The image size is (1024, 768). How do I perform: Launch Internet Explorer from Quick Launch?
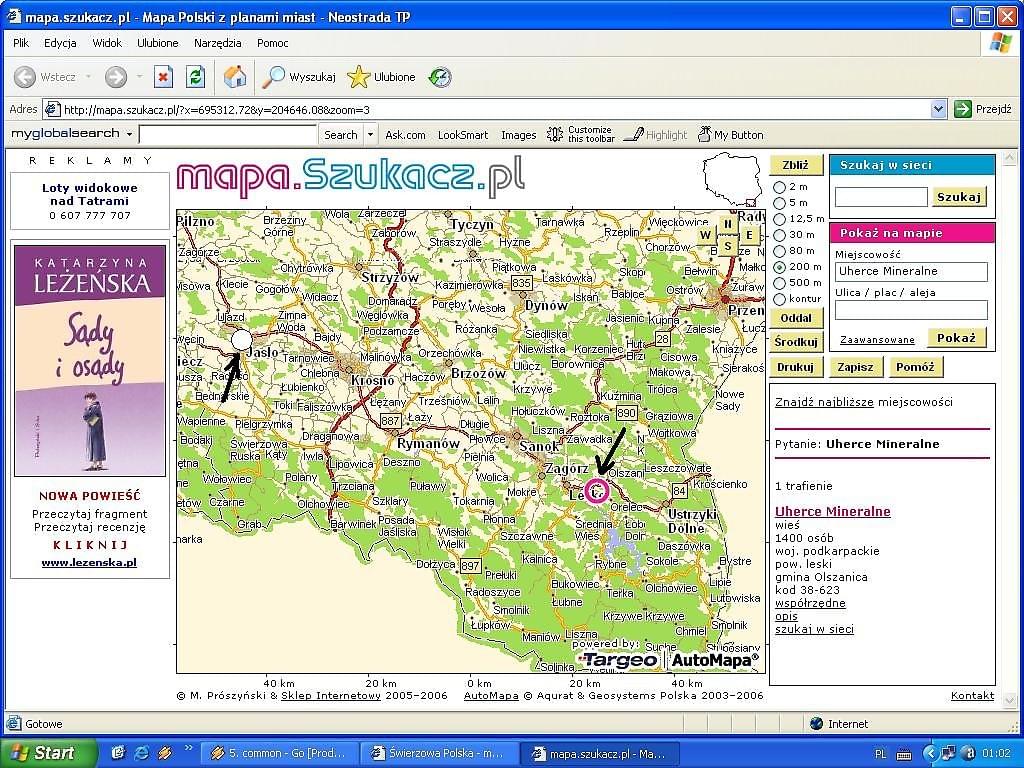[x=141, y=753]
